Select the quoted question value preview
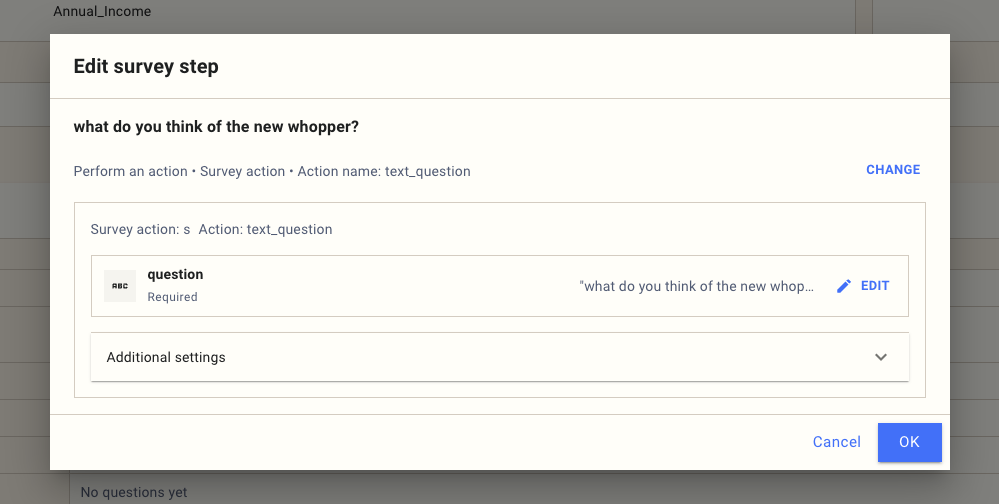 696,286
